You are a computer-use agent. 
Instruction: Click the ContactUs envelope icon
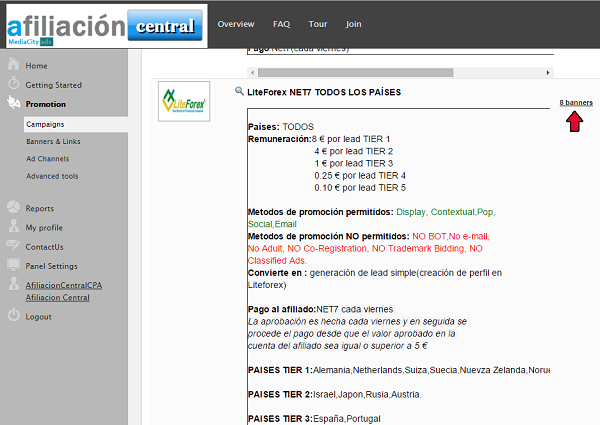[13, 245]
